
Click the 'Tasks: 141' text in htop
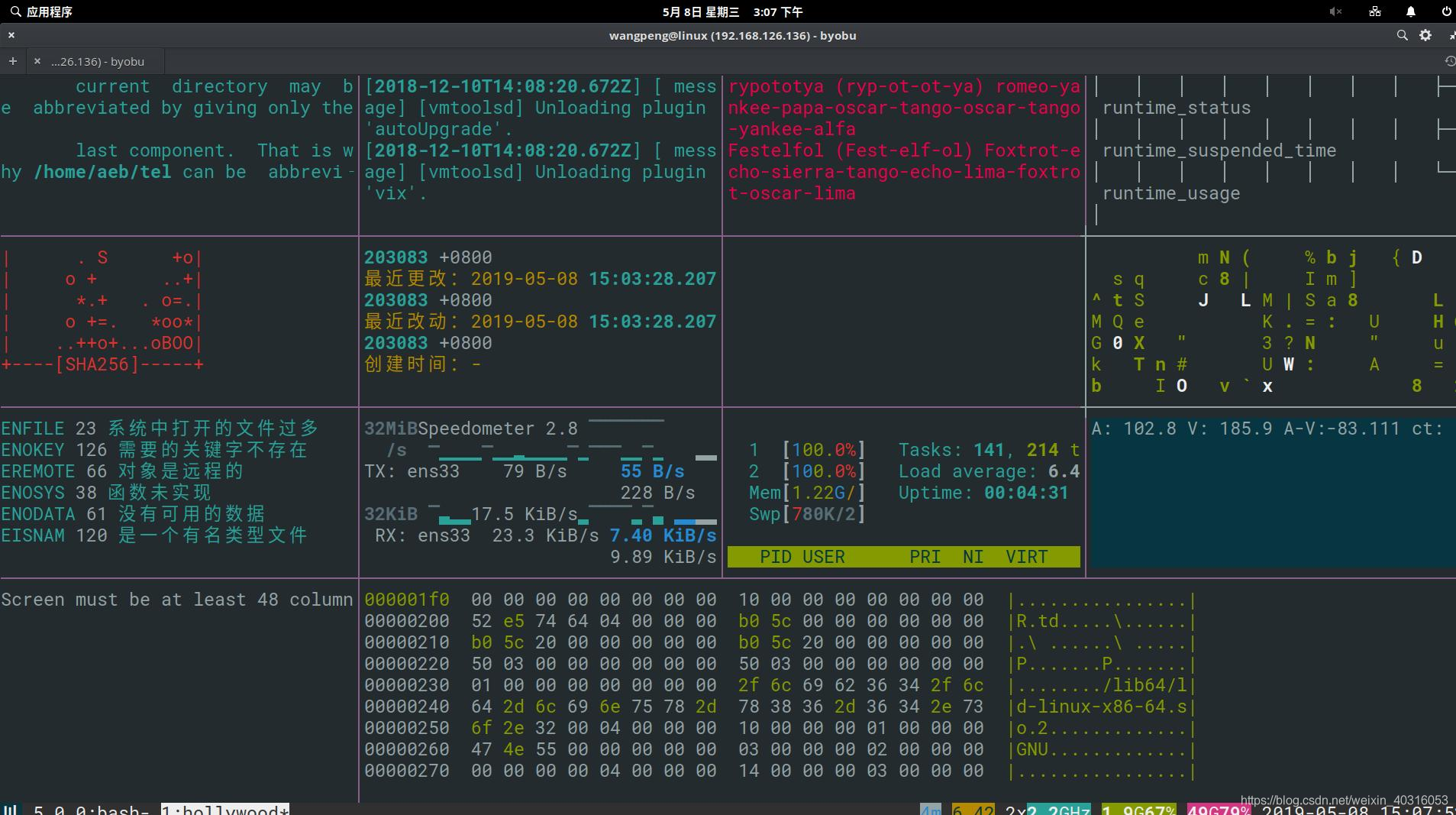tap(951, 450)
